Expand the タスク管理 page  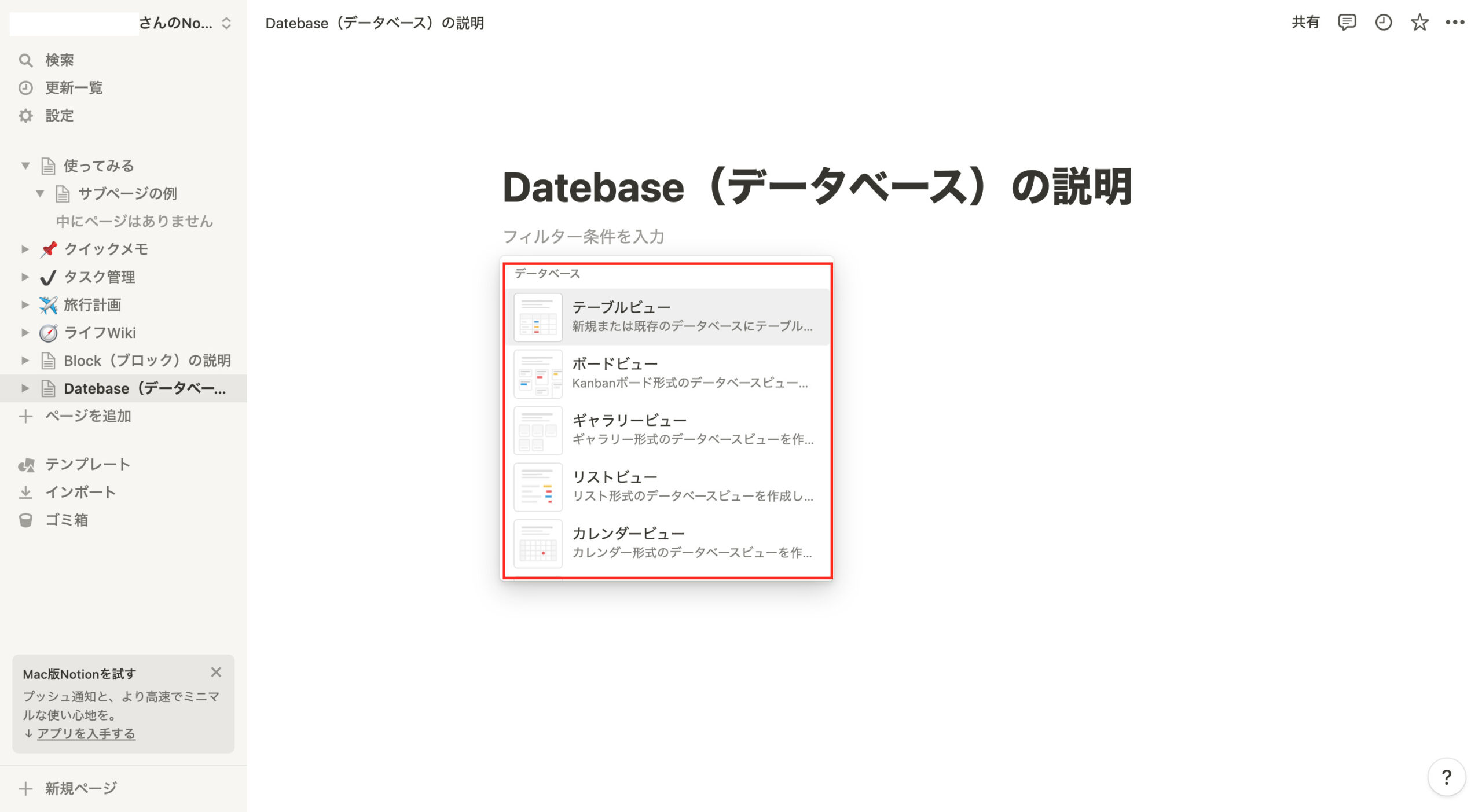click(x=25, y=277)
